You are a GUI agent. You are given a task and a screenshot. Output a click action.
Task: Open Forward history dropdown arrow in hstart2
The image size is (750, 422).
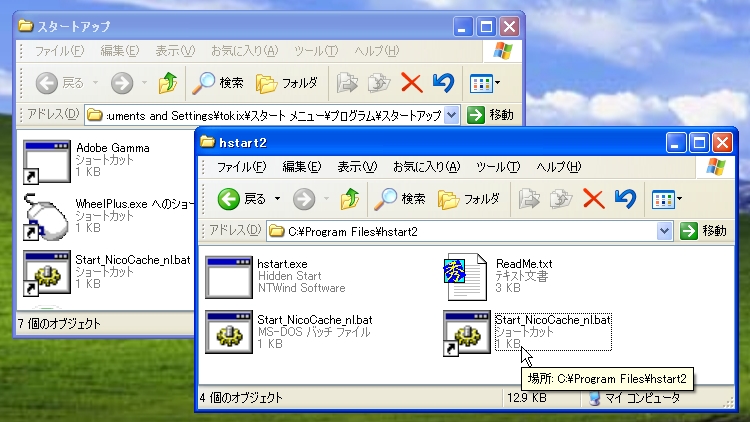coord(326,199)
